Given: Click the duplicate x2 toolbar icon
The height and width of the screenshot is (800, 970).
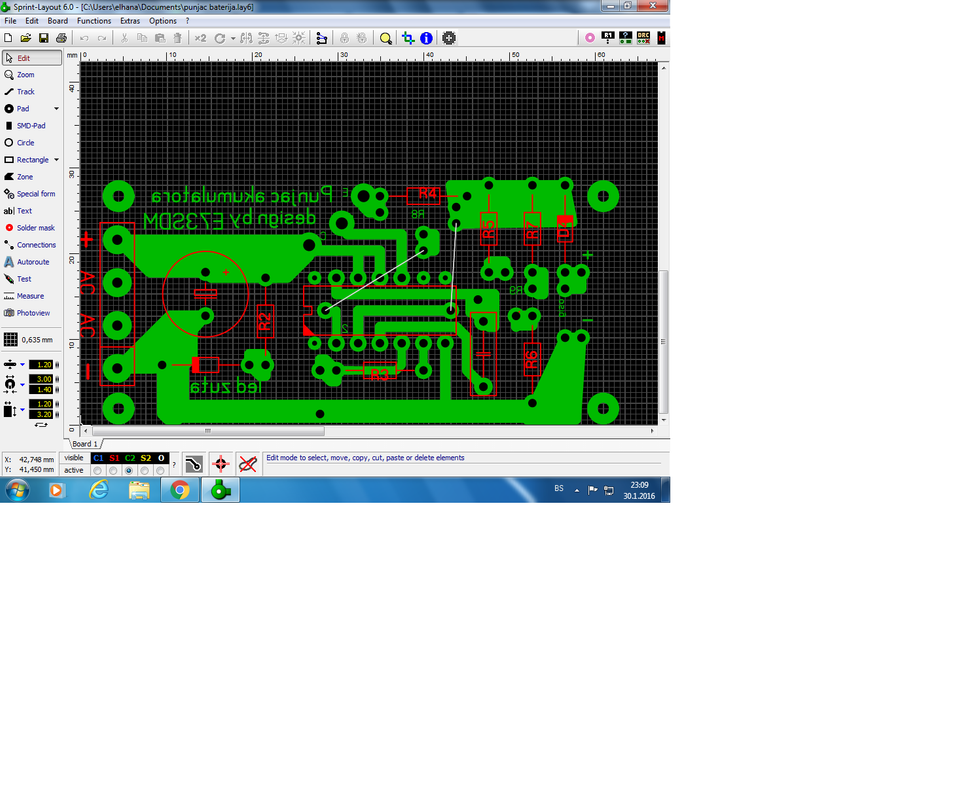Looking at the screenshot, I should 200,38.
